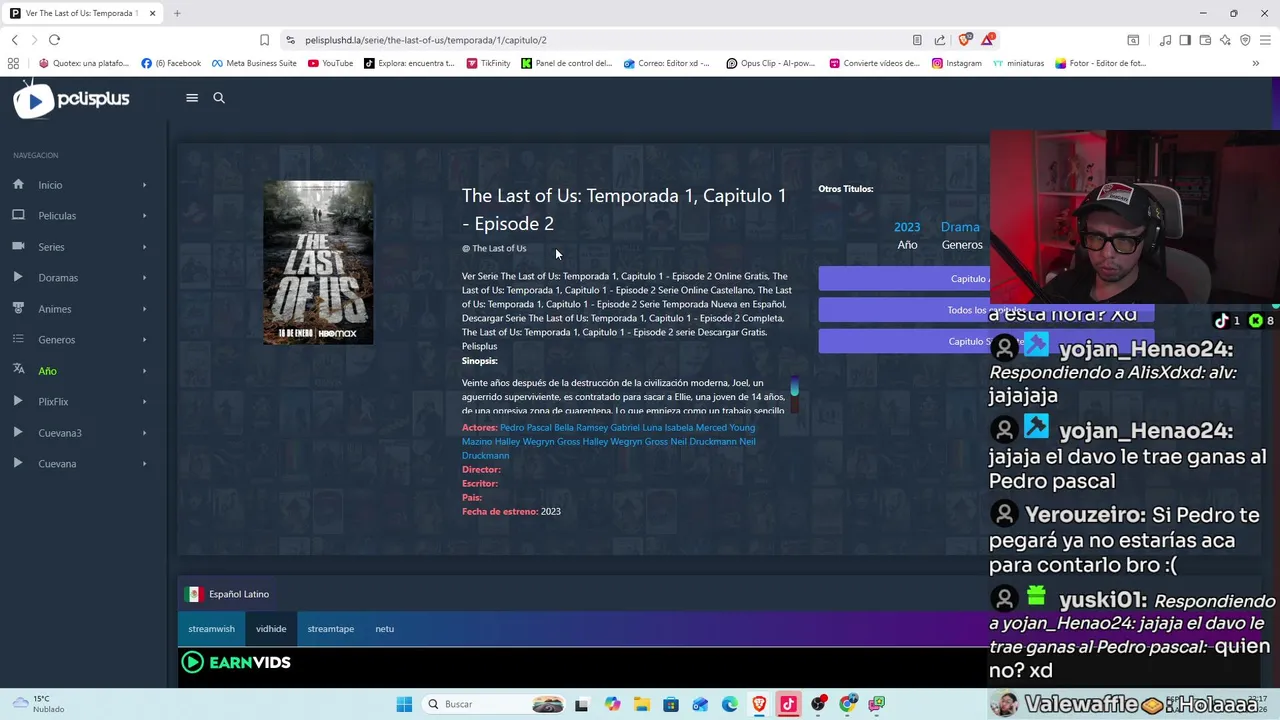This screenshot has height=720, width=1280.
Task: Show more bookmarks with double chevron
Action: (1256, 63)
